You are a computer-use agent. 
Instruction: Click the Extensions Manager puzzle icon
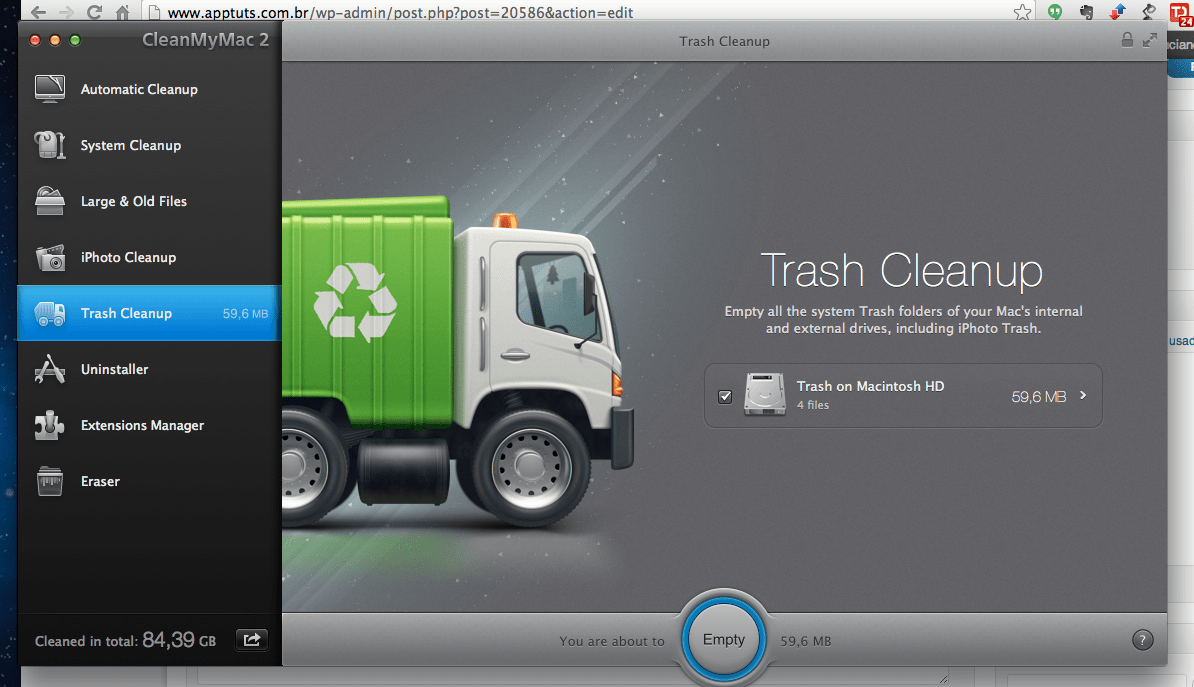pyautogui.click(x=49, y=425)
